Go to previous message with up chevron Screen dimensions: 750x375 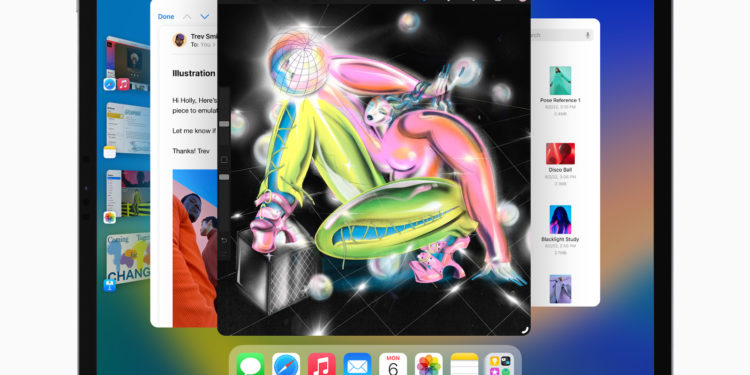pos(187,17)
